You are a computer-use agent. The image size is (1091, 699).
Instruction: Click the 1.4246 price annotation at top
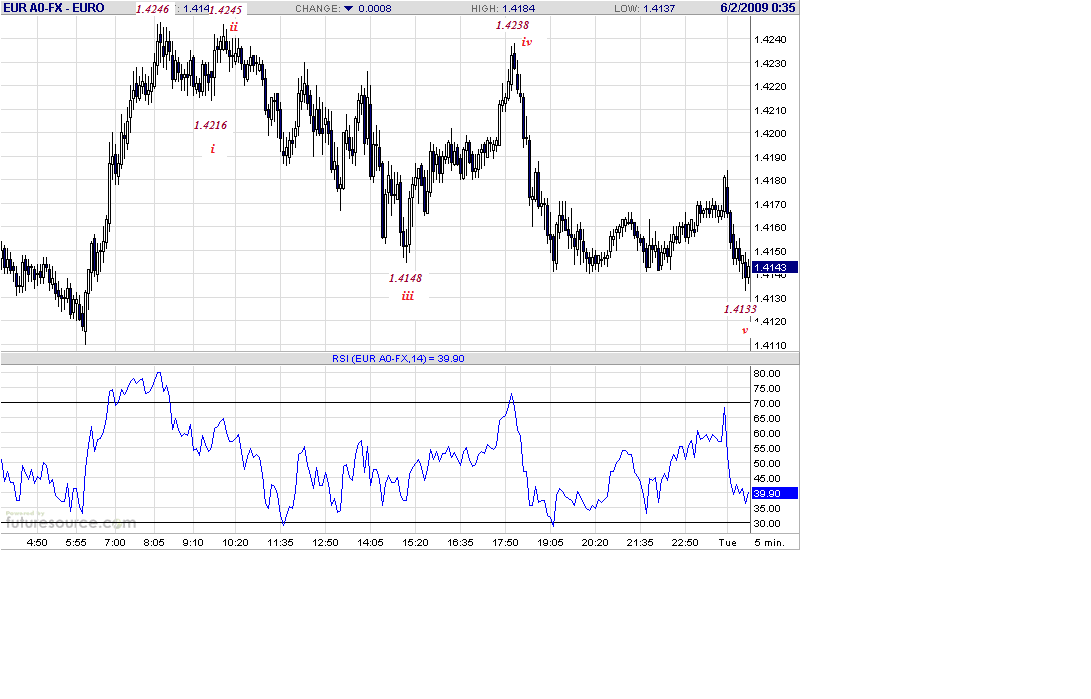tap(152, 9)
